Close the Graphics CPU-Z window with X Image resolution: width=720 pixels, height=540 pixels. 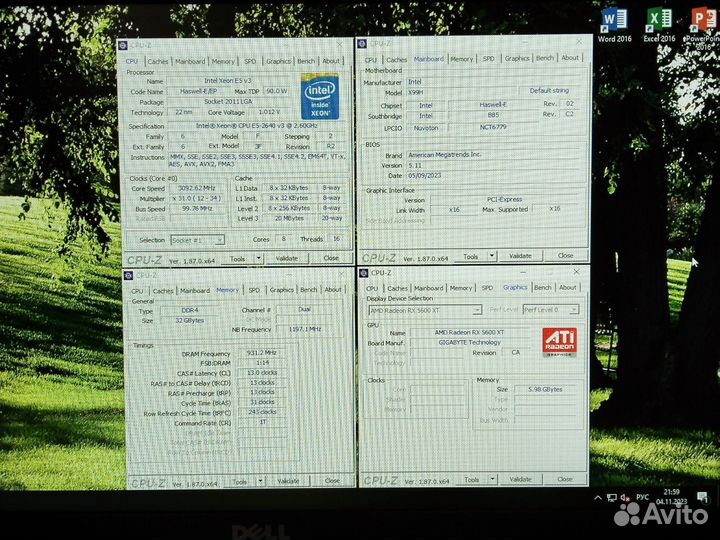(576, 272)
